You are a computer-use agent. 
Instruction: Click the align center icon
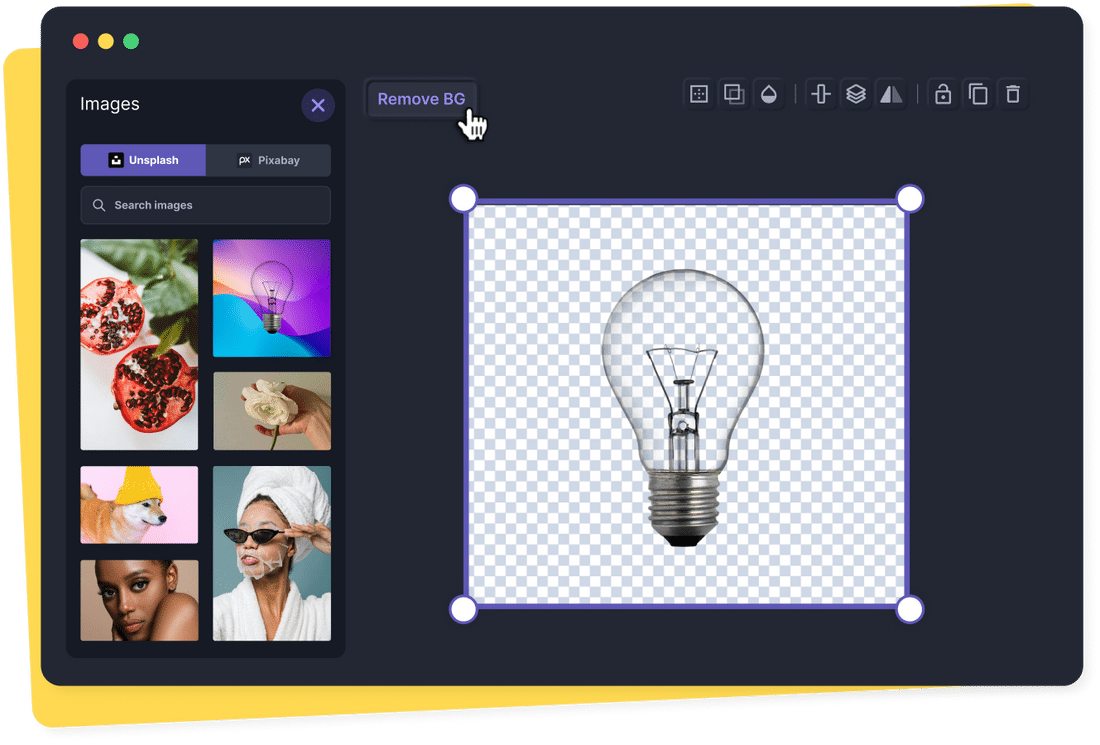821,94
